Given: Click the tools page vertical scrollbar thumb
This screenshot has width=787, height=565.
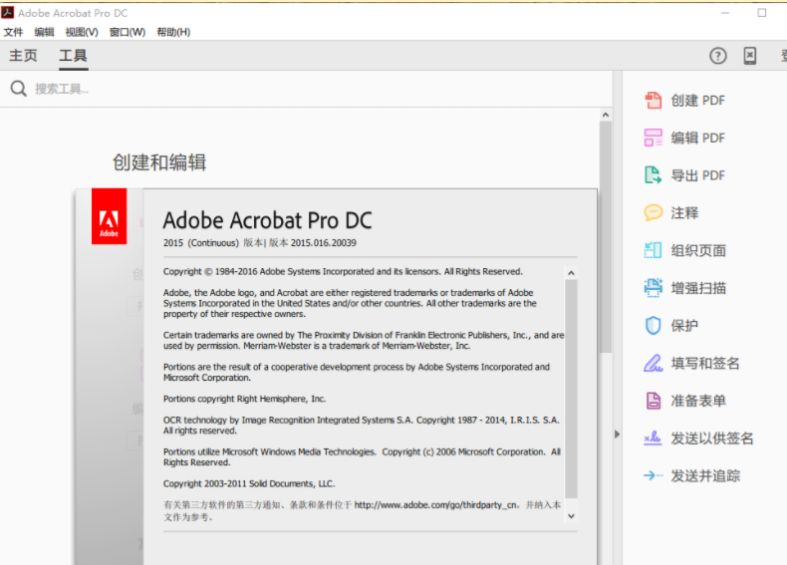Looking at the screenshot, I should click(x=606, y=237).
